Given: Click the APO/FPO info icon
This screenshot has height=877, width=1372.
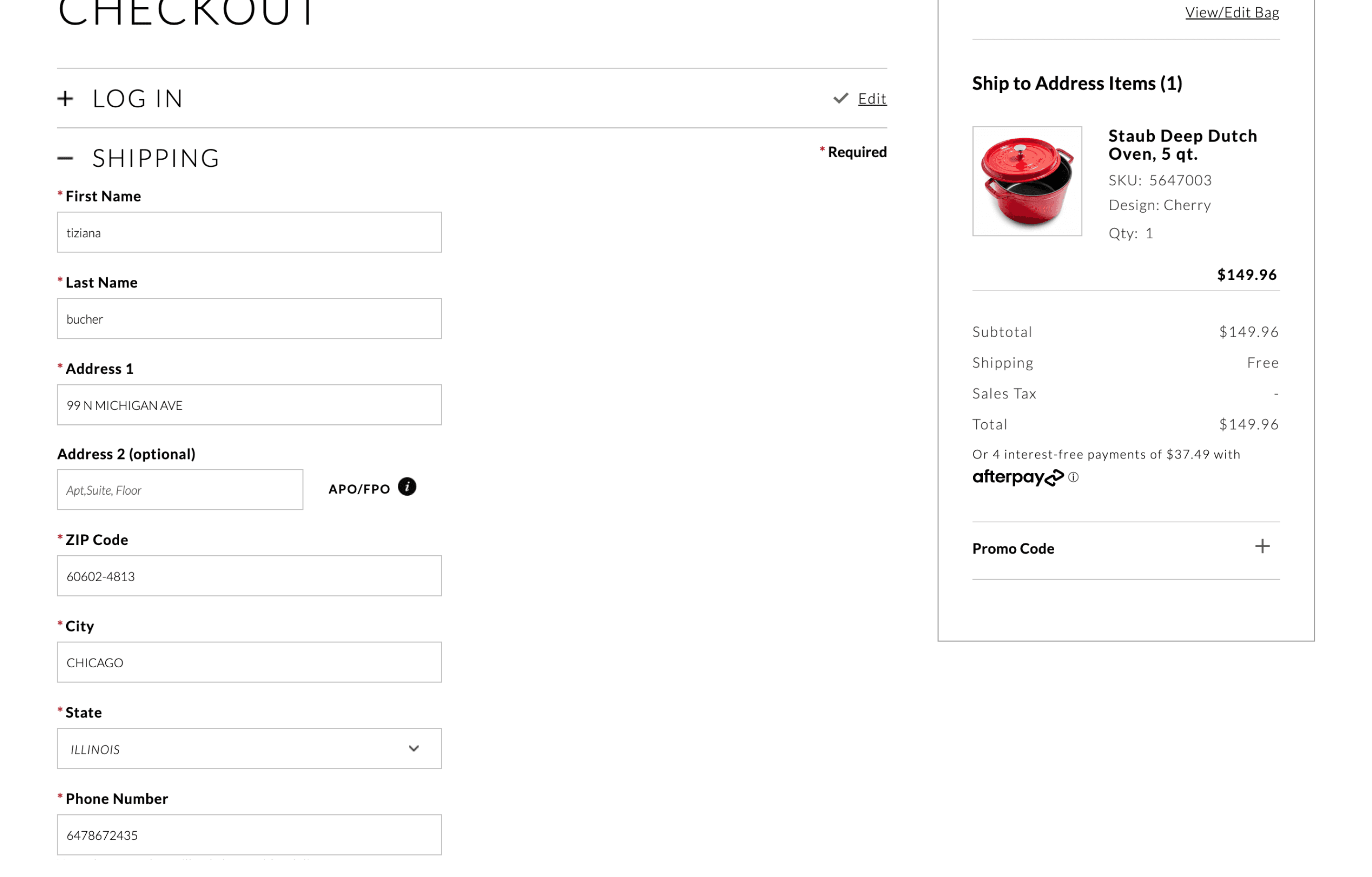Looking at the screenshot, I should [407, 487].
